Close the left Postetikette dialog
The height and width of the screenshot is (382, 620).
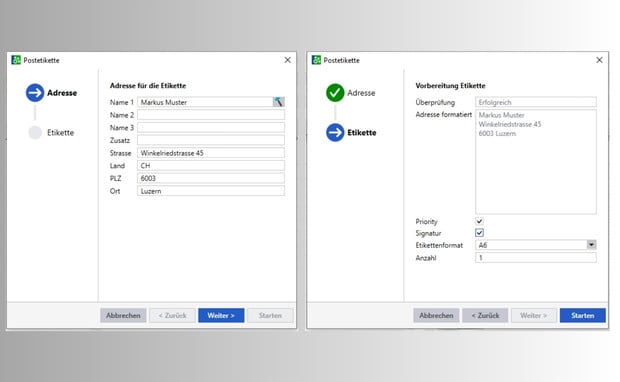pos(287,60)
